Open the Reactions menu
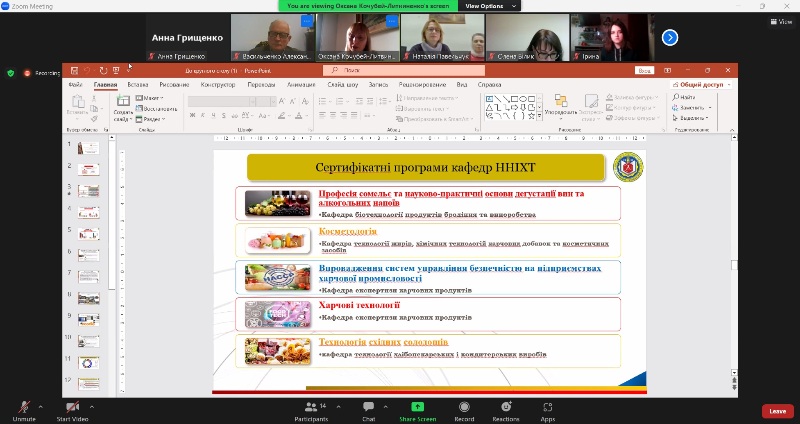This screenshot has width=800, height=424. [506, 406]
